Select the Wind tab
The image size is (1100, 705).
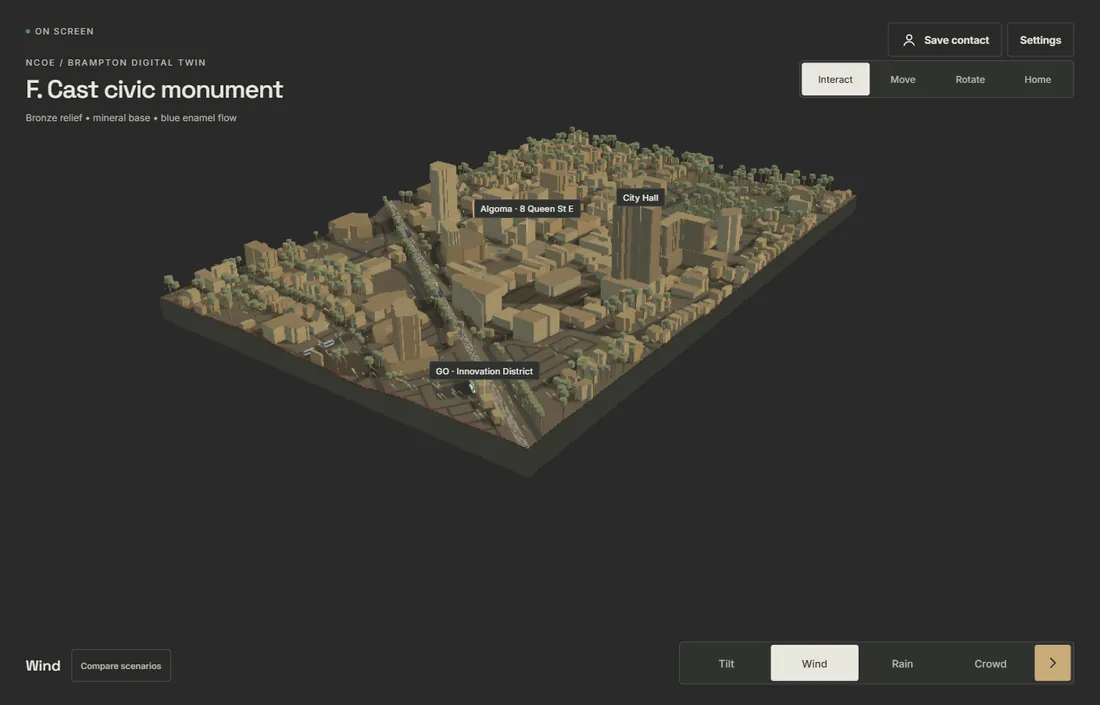[814, 663]
